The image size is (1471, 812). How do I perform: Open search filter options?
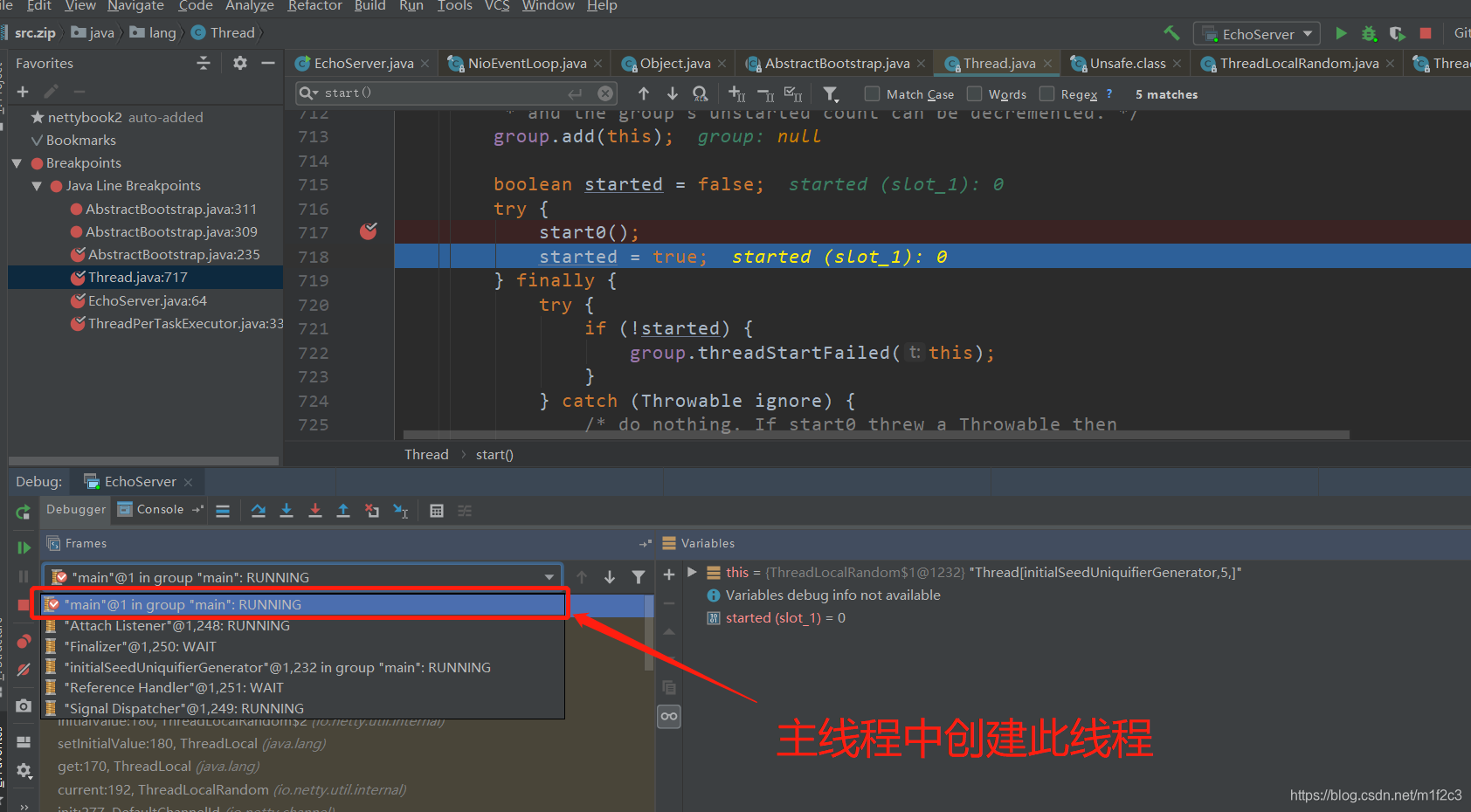click(831, 93)
